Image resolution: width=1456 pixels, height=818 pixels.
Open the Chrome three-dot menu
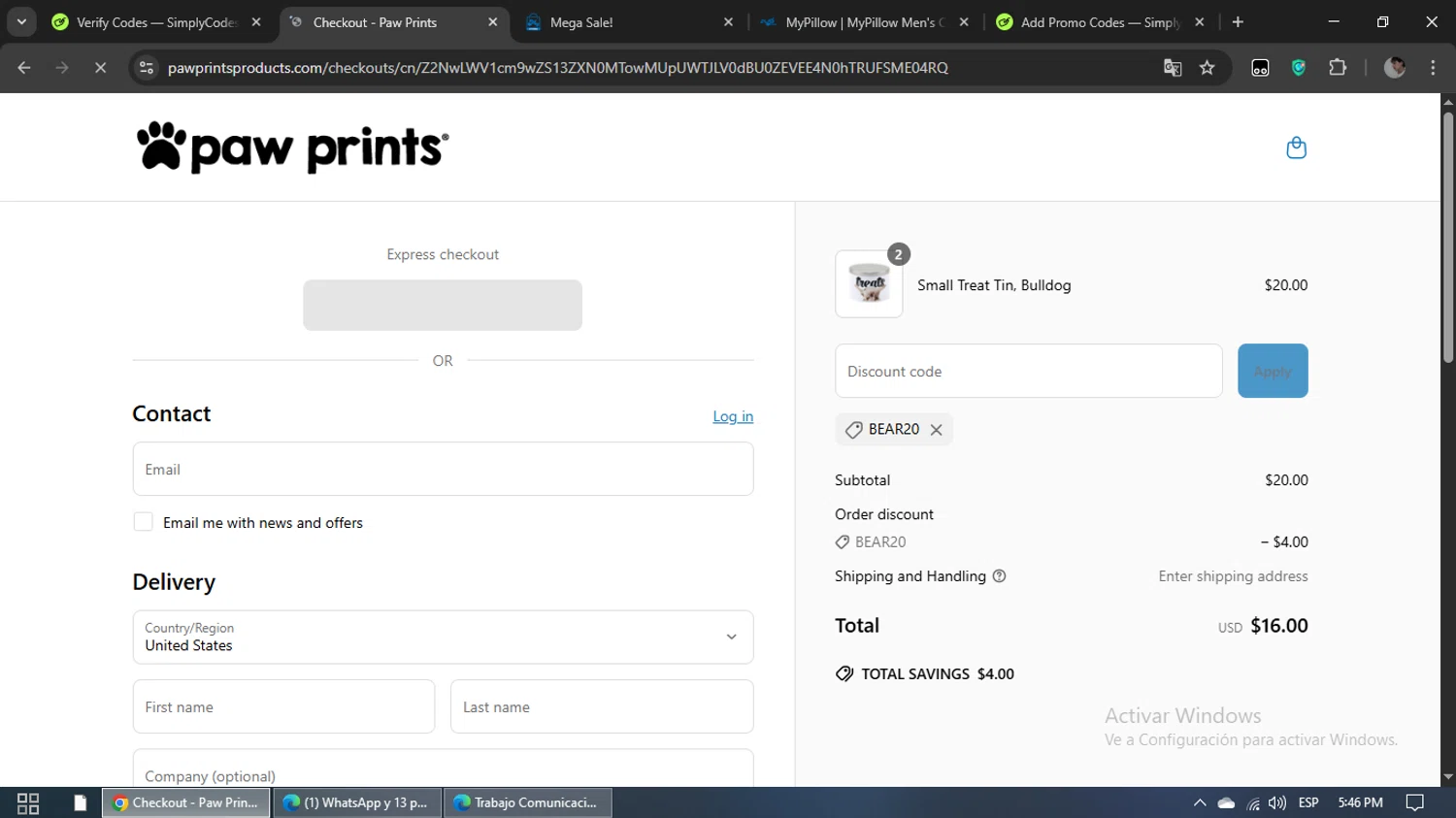[x=1433, y=67]
